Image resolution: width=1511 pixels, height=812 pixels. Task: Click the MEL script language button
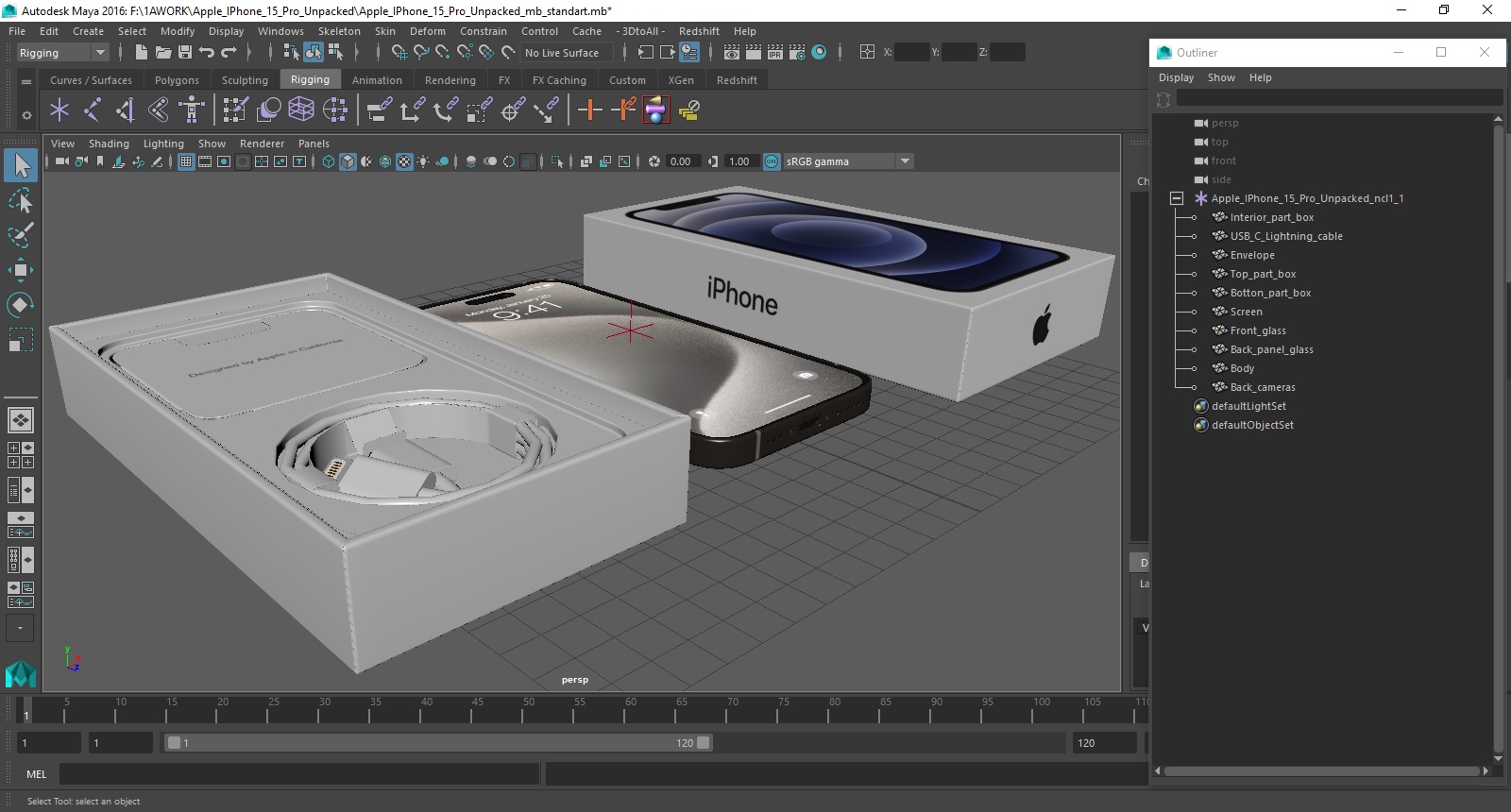[36, 774]
